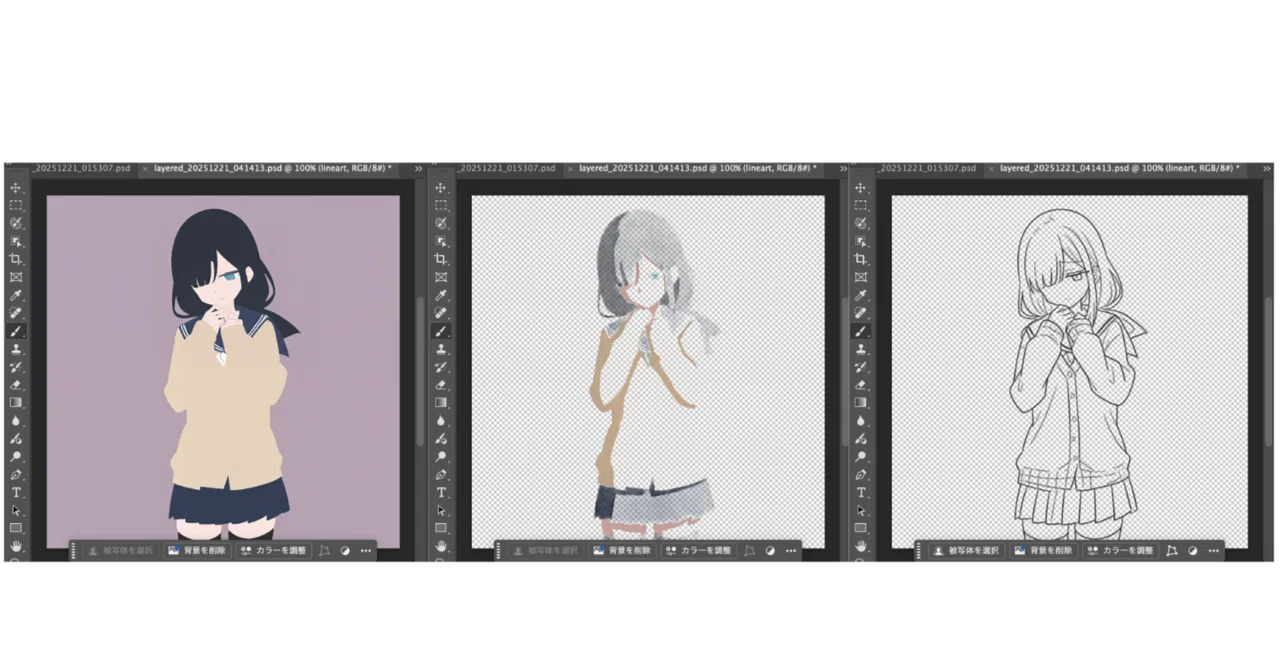Select the Frame tool in the line-art window

click(860, 277)
